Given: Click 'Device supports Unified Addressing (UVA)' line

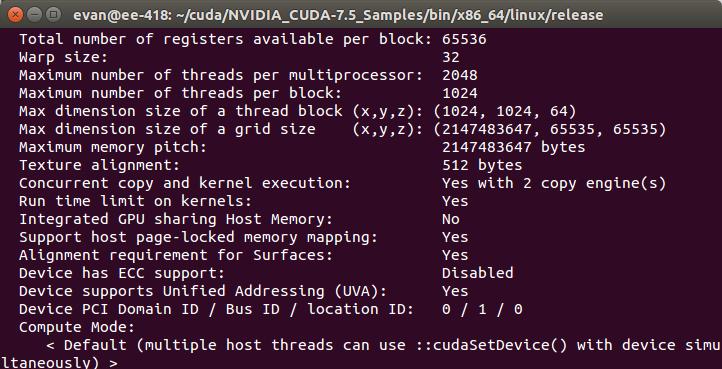Looking at the screenshot, I should 244,291.
